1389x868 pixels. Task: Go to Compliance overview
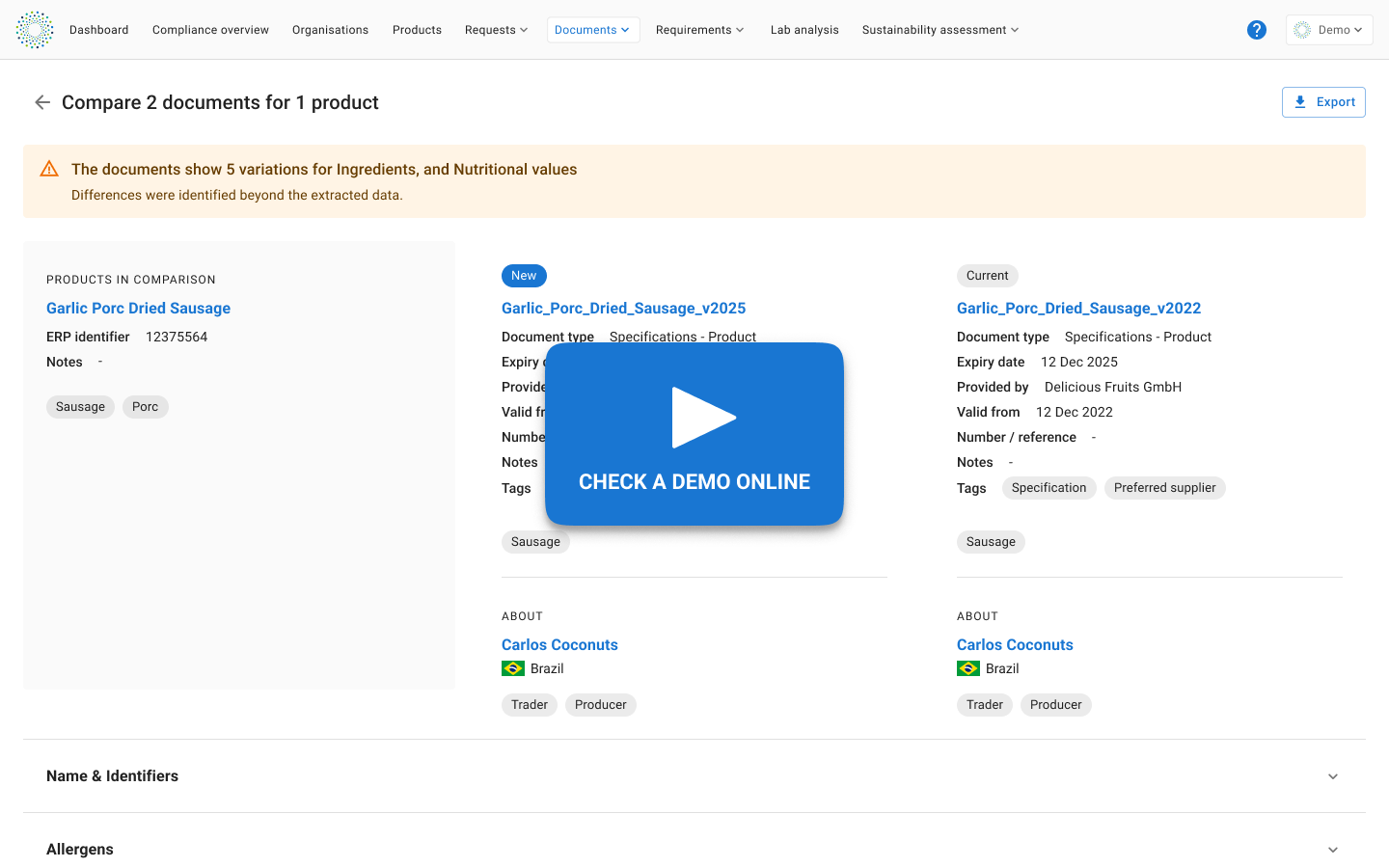coord(210,30)
